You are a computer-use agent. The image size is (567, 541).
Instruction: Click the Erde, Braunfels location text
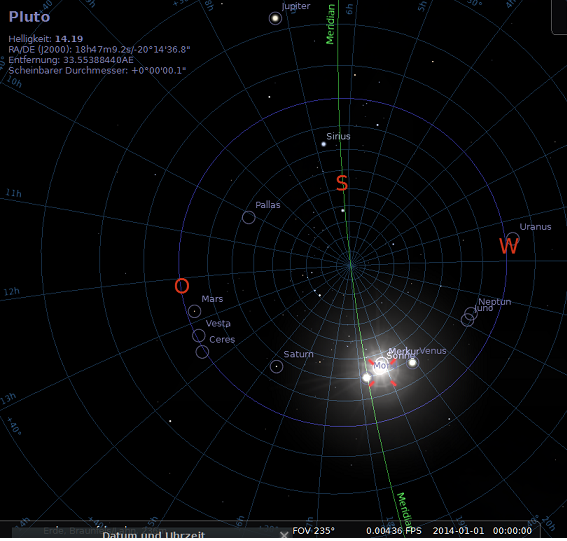[105, 531]
